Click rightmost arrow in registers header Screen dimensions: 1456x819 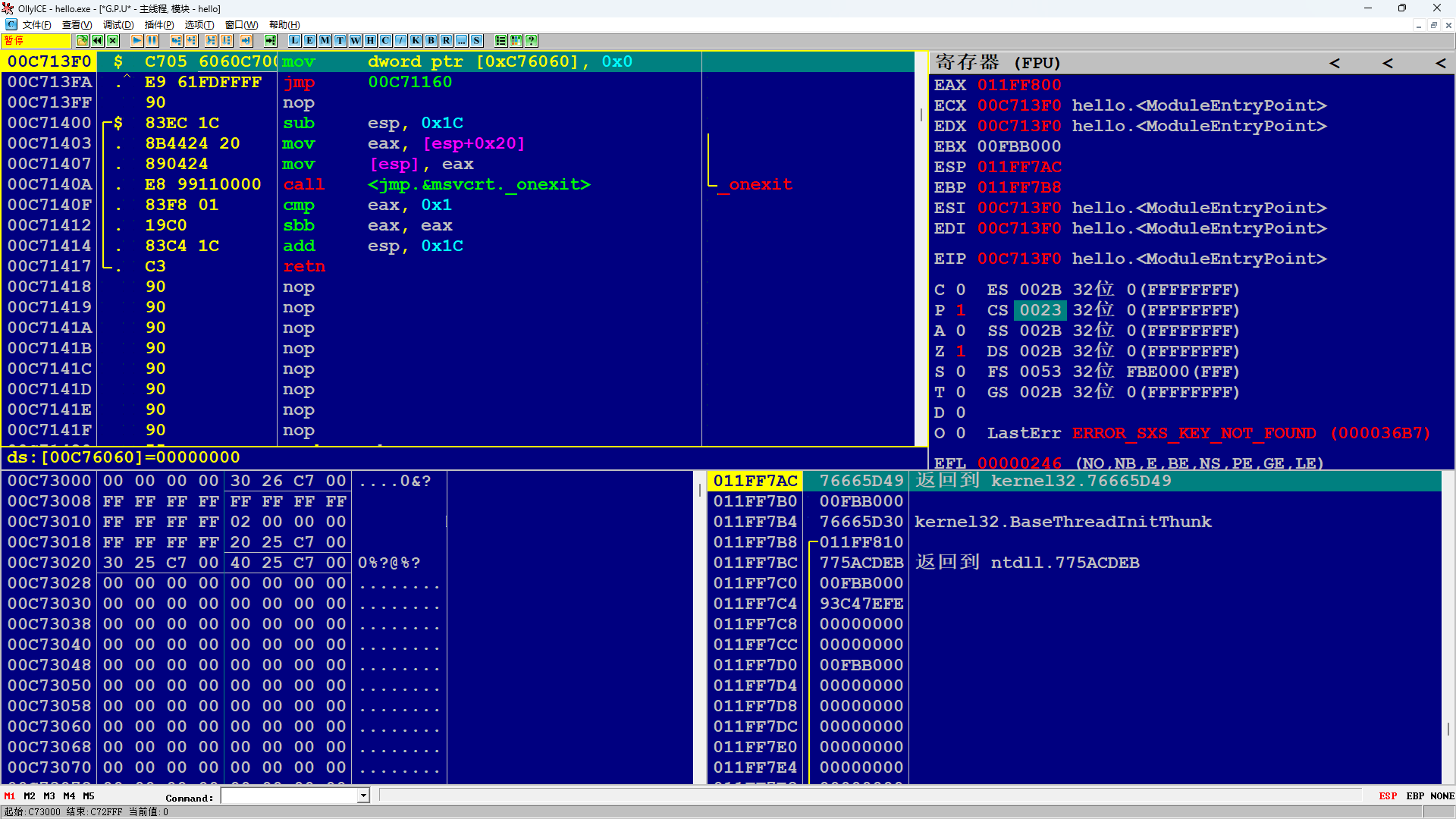click(x=1440, y=63)
